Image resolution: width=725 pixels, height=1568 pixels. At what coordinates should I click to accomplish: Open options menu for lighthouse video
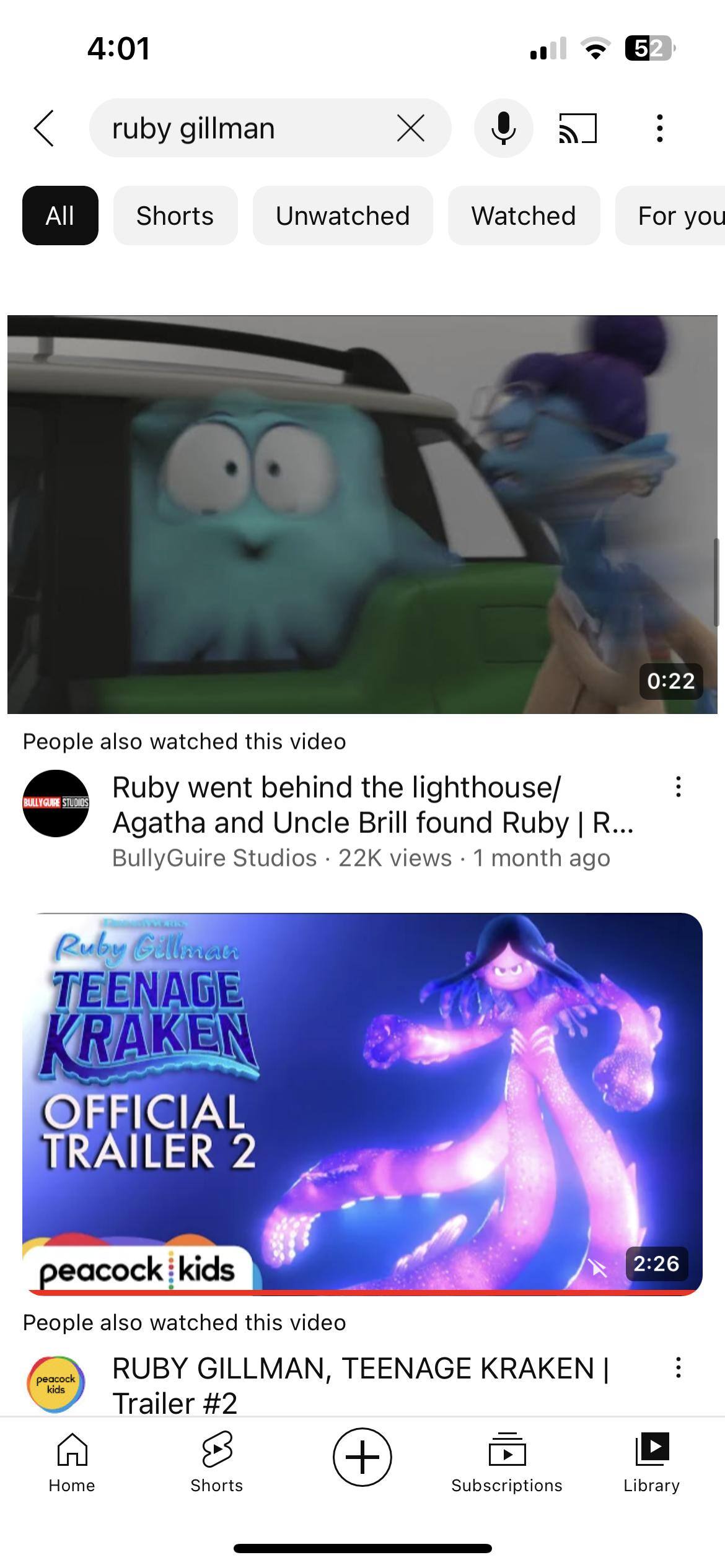pyautogui.click(x=679, y=786)
